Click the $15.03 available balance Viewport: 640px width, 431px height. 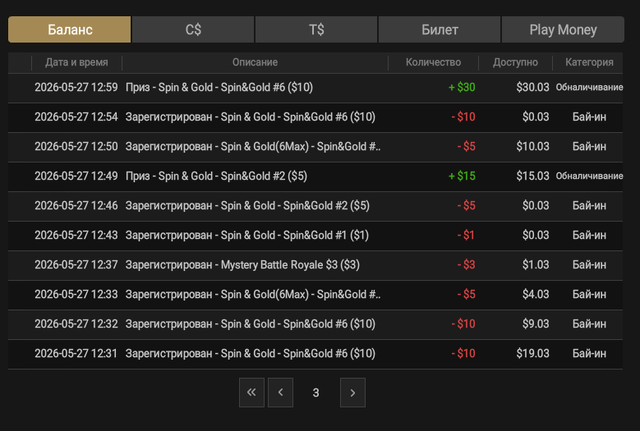point(533,176)
